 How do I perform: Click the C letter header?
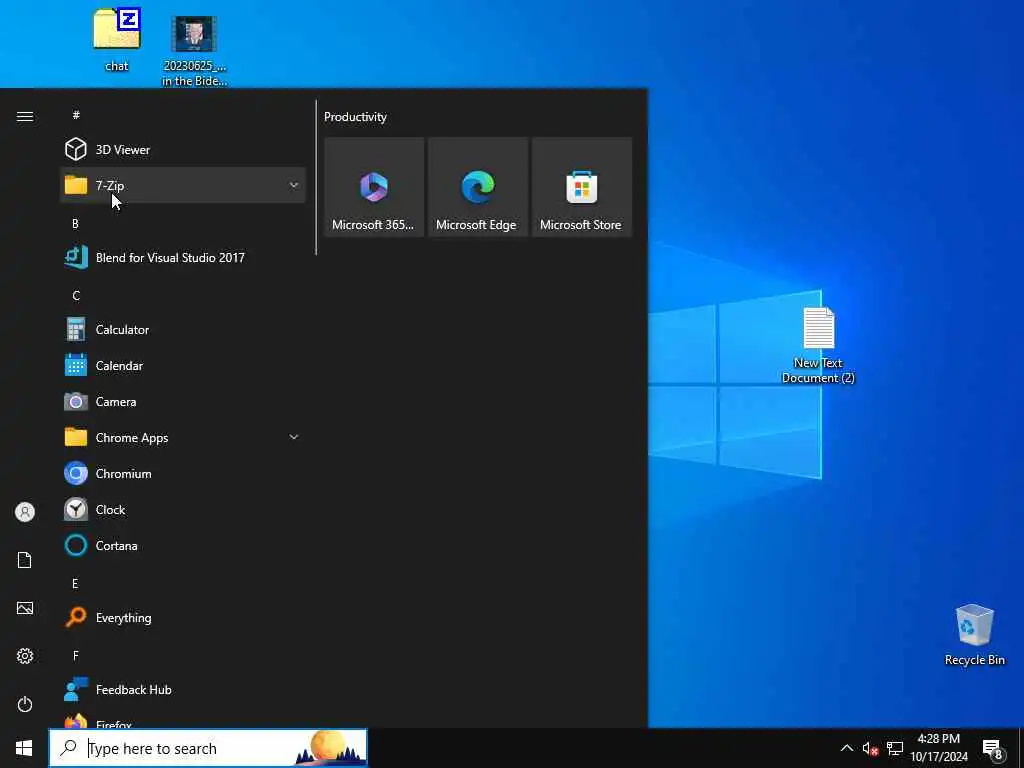[76, 295]
